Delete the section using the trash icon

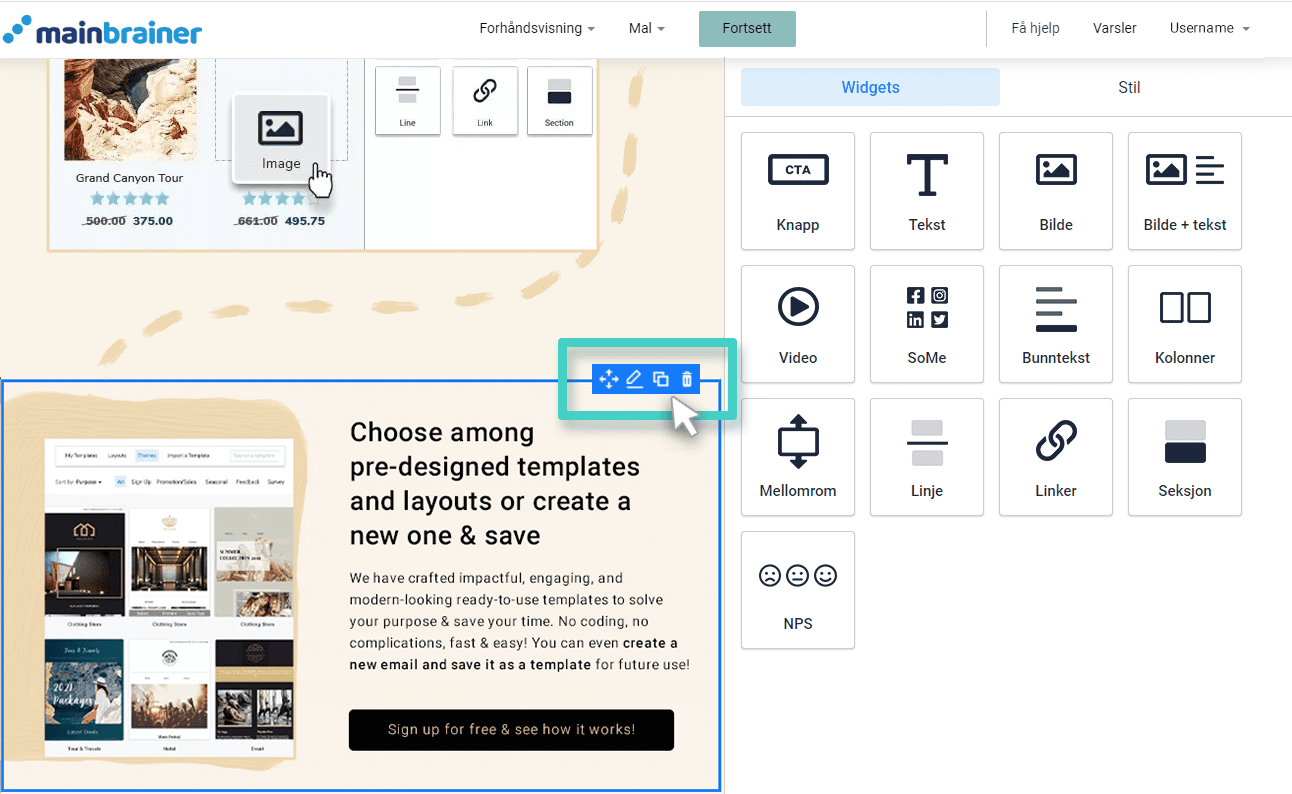(x=687, y=379)
